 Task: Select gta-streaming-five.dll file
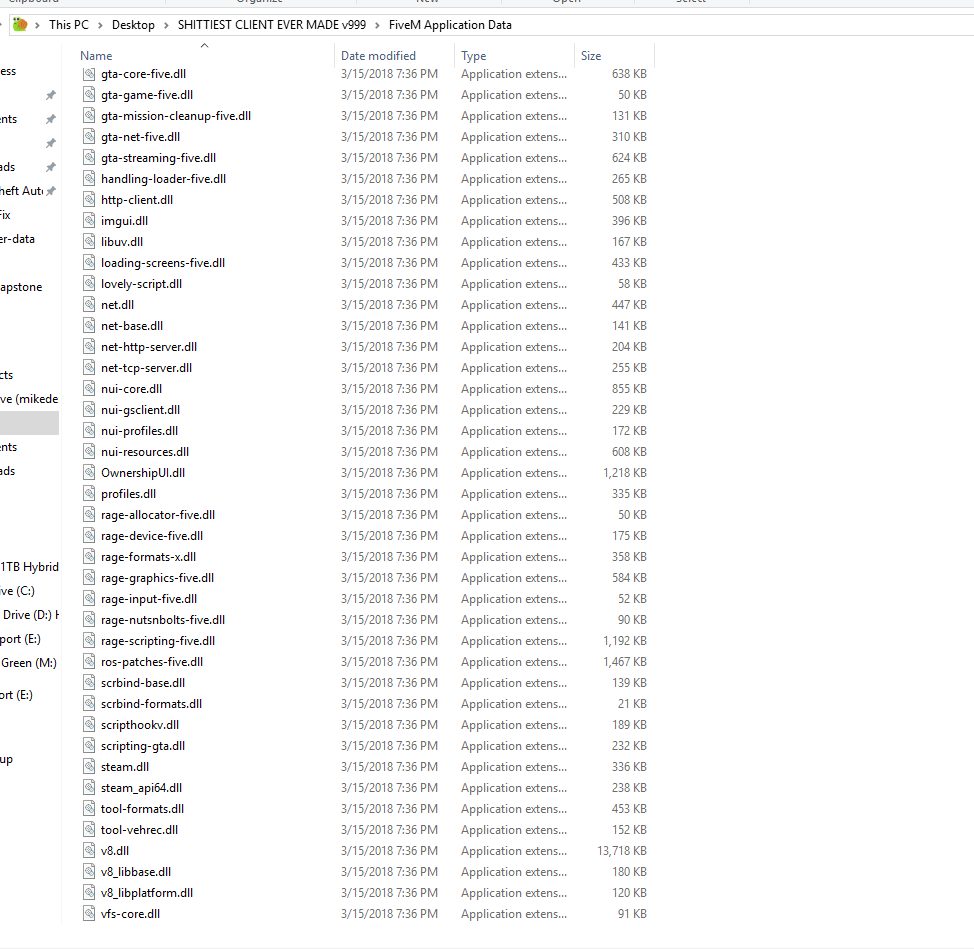tap(158, 158)
